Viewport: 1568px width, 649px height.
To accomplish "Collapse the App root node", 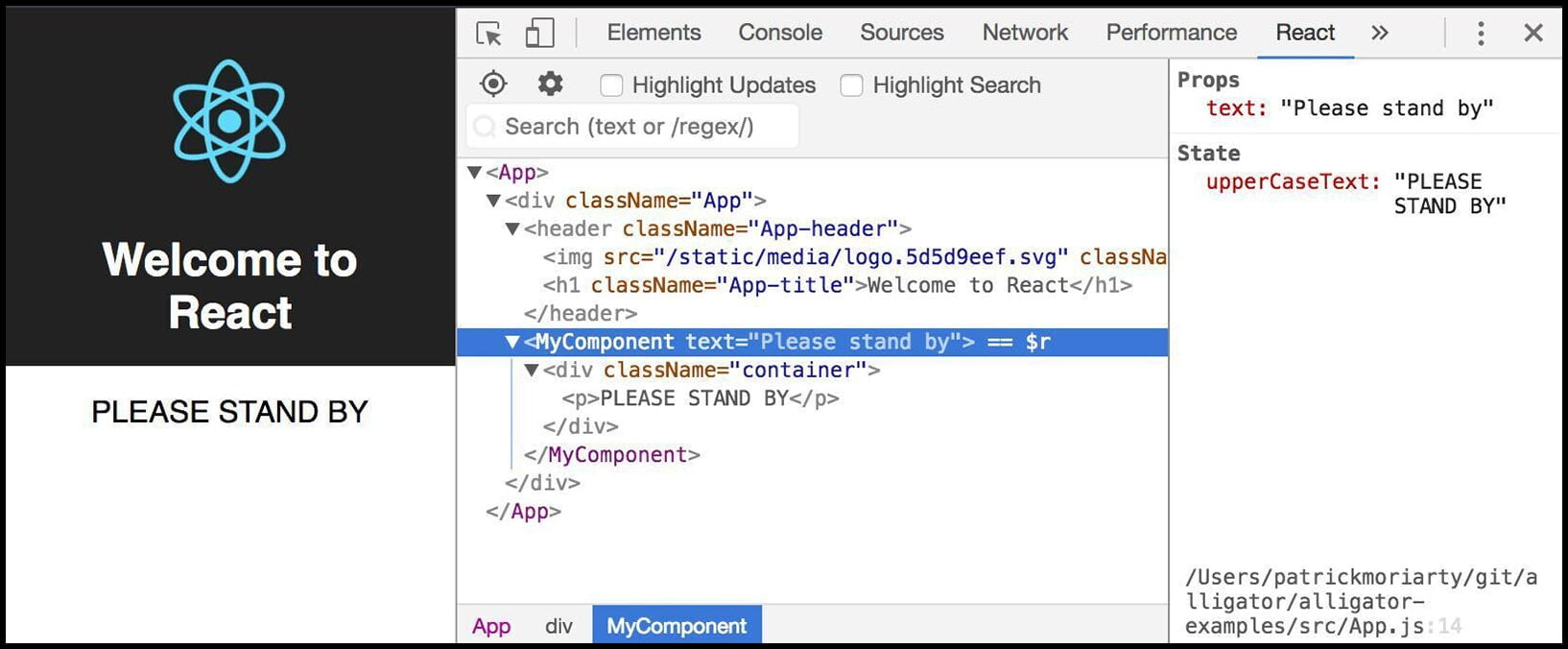I will point(474,173).
